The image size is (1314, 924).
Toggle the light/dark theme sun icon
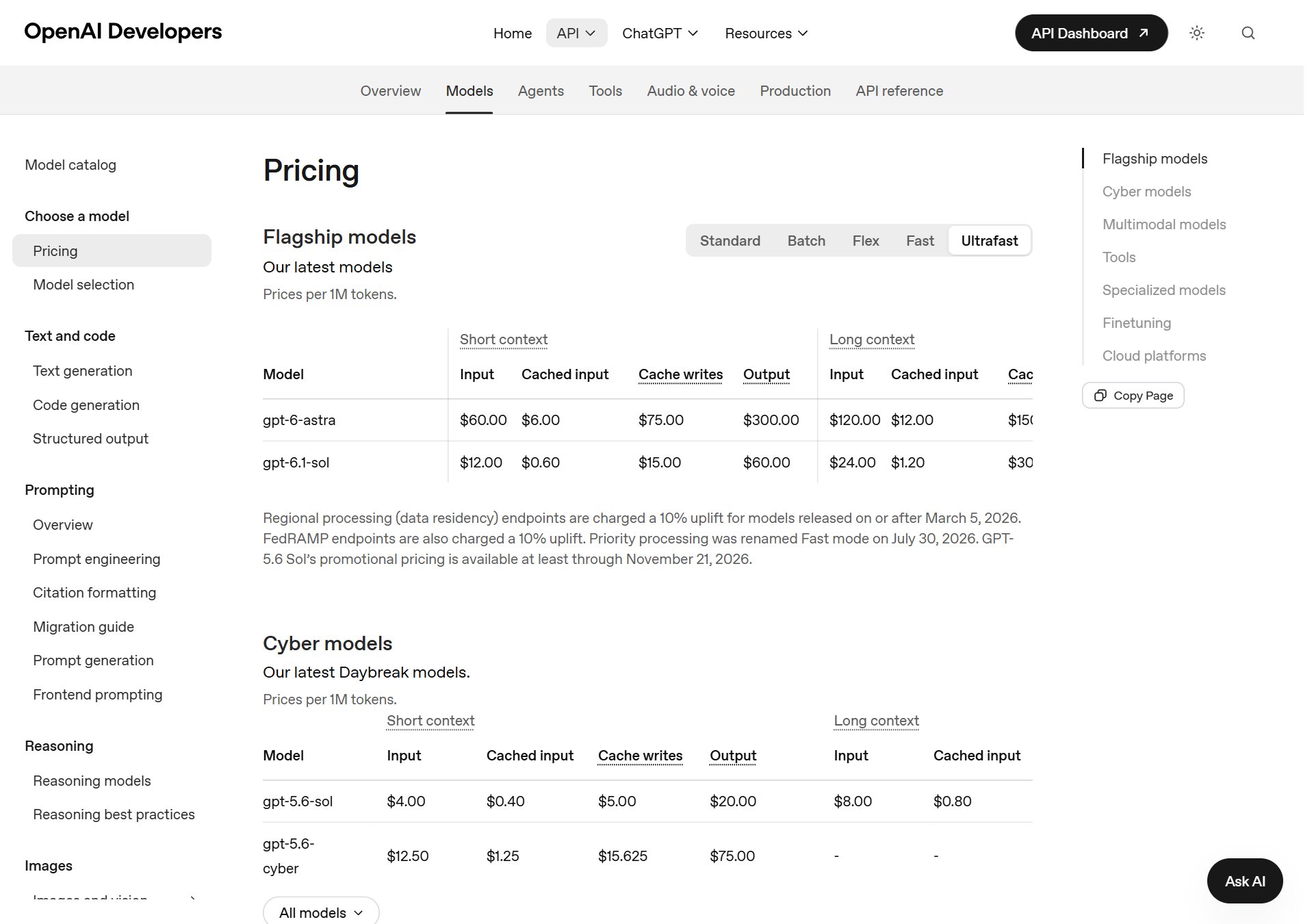[1197, 33]
